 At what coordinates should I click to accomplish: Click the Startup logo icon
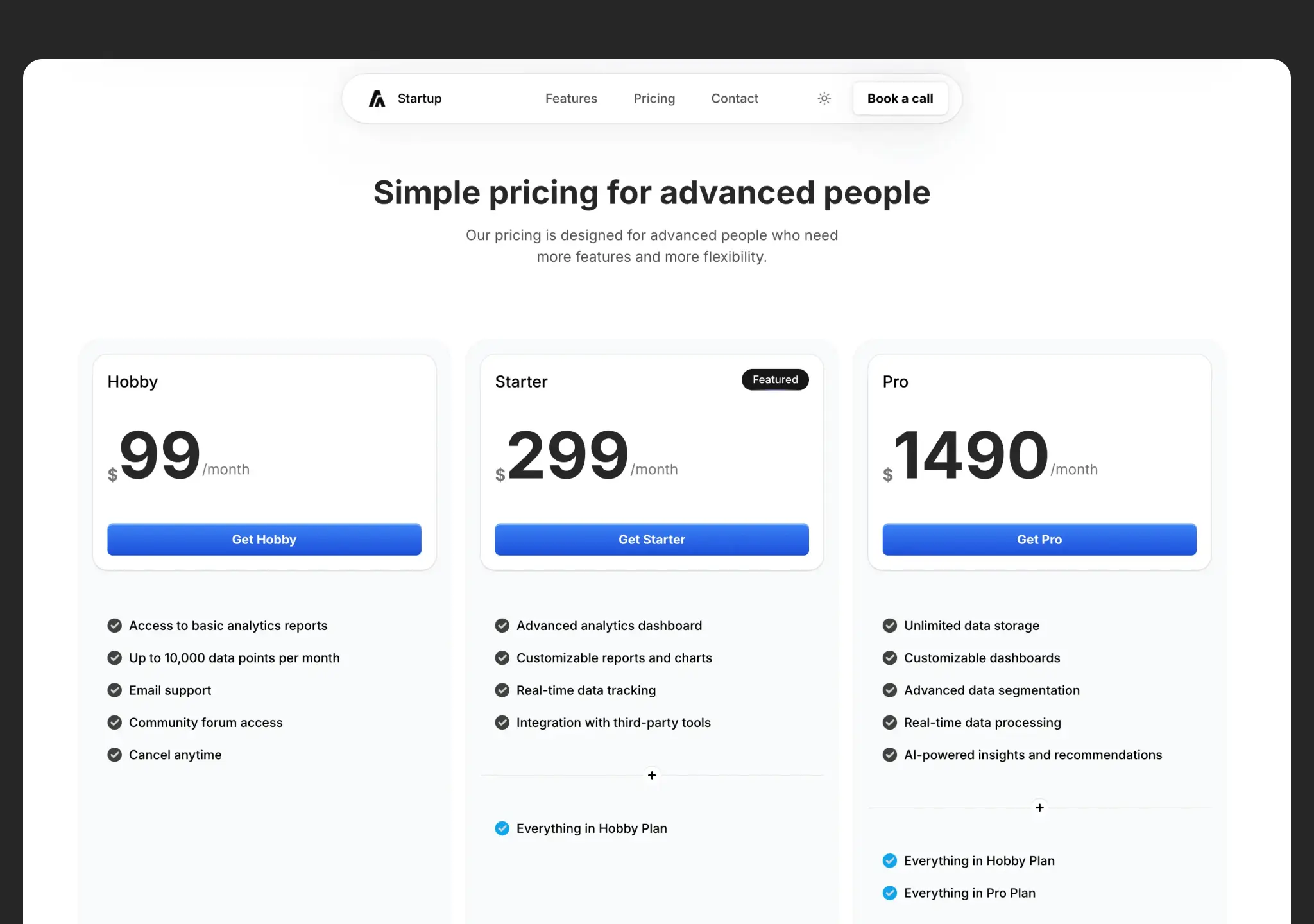377,98
